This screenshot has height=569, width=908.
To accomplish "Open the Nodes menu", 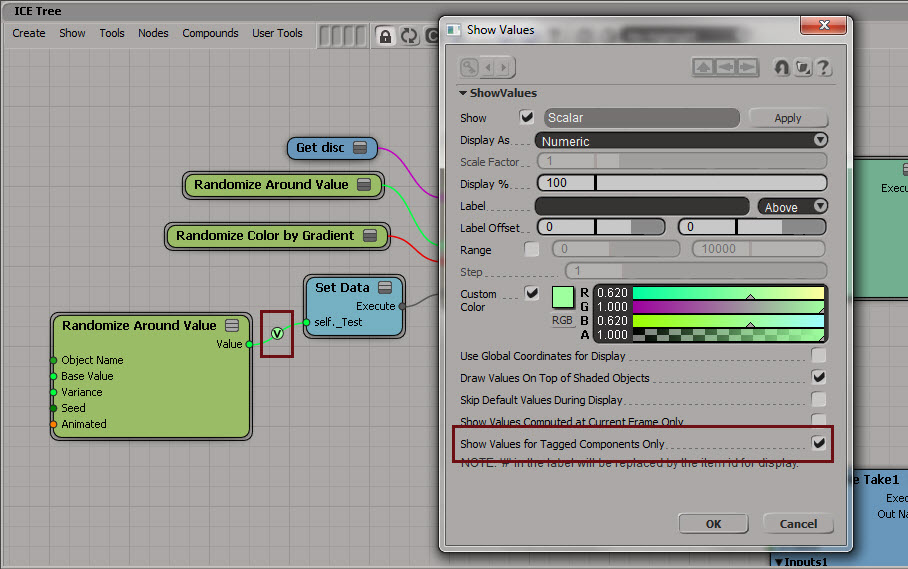I will coord(153,33).
